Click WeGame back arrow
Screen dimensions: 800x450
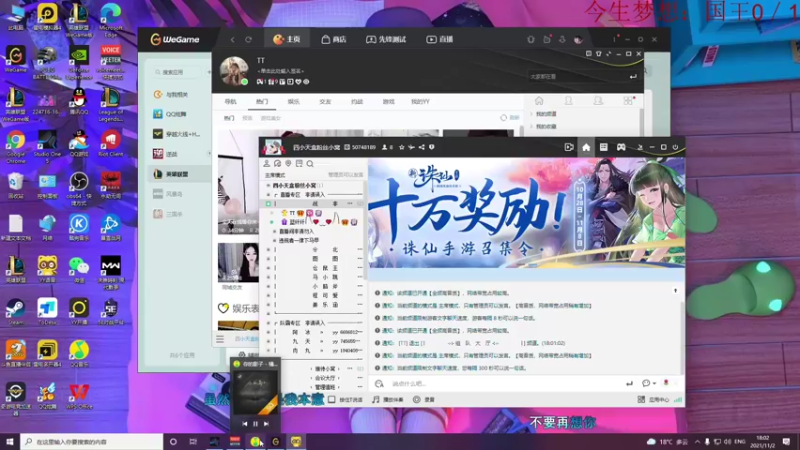[x=233, y=40]
